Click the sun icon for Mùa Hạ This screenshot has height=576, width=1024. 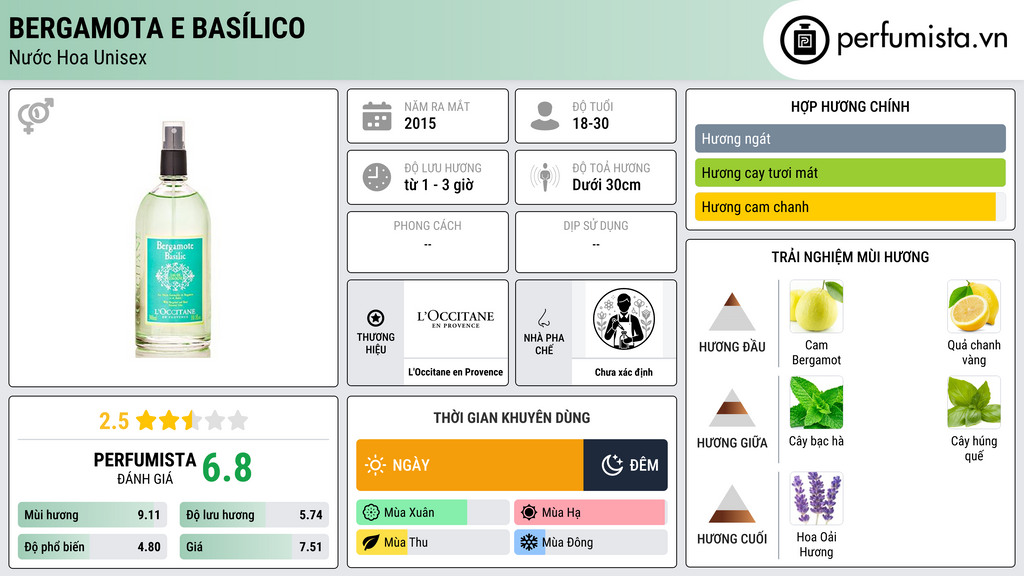click(529, 513)
